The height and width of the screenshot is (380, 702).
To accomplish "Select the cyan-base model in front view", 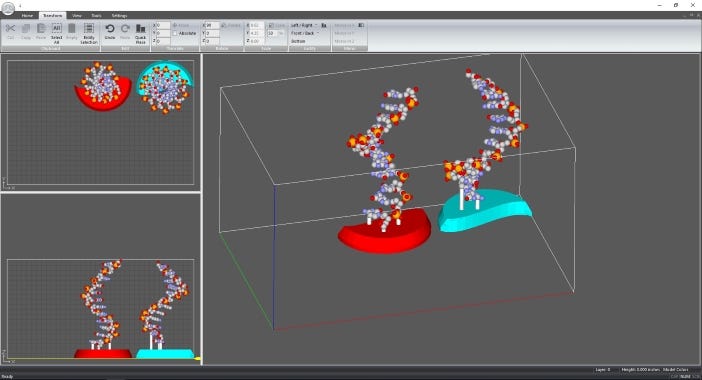I will tap(165, 310).
